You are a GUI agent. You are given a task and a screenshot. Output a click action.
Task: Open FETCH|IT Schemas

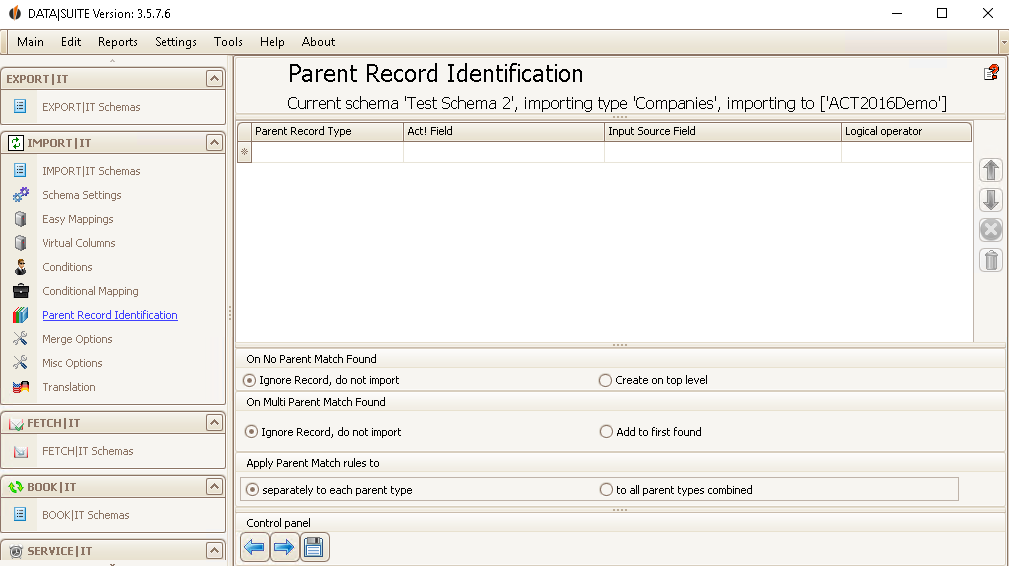point(88,451)
